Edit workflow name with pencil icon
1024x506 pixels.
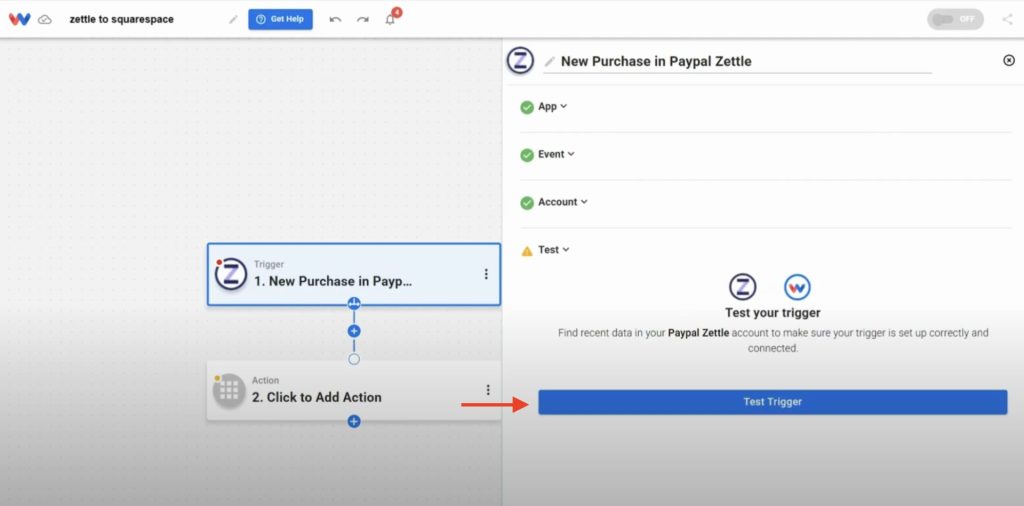233,20
